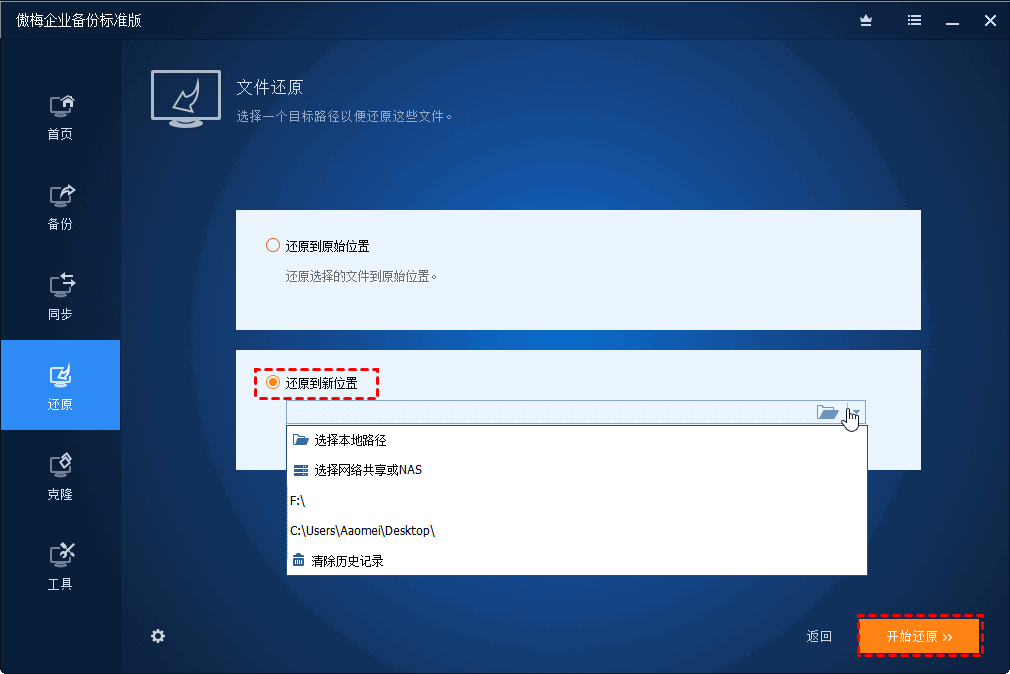The image size is (1010, 674).
Task: Close the application window
Action: pos(991,21)
